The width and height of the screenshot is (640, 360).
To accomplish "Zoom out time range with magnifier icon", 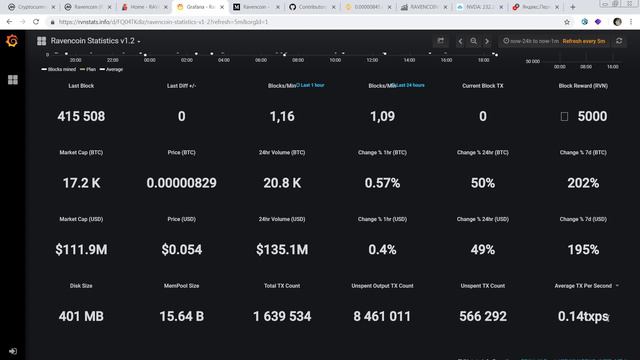I will pos(473,41).
